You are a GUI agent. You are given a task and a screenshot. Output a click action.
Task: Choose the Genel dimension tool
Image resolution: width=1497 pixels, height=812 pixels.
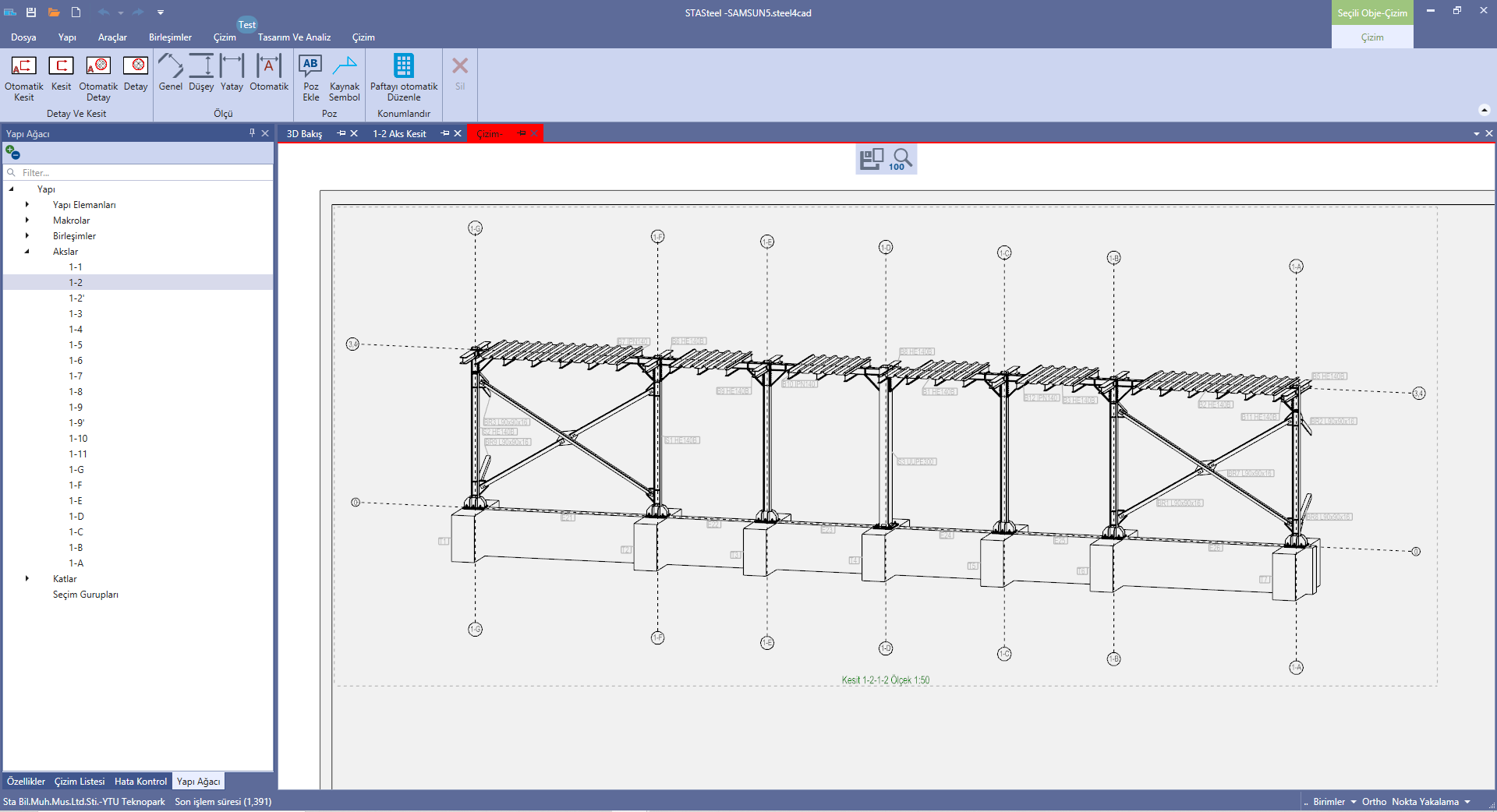(170, 66)
